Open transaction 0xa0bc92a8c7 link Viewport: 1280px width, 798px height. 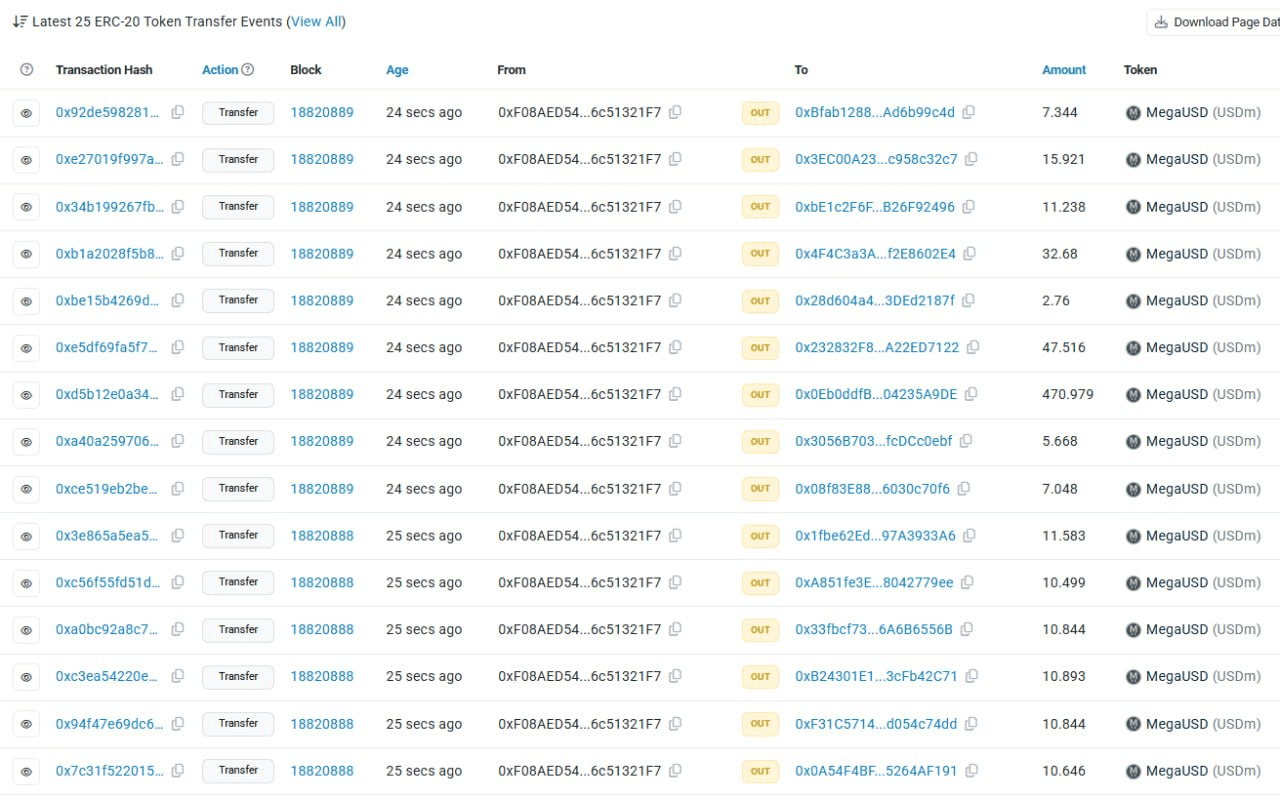click(x=107, y=629)
